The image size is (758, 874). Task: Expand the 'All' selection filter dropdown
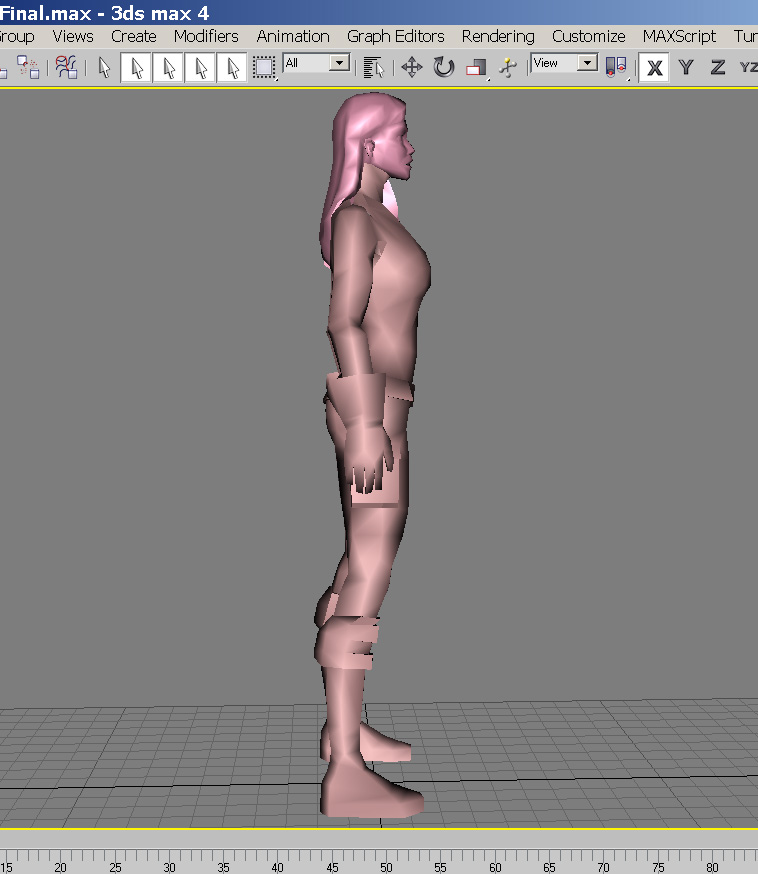tap(340, 63)
